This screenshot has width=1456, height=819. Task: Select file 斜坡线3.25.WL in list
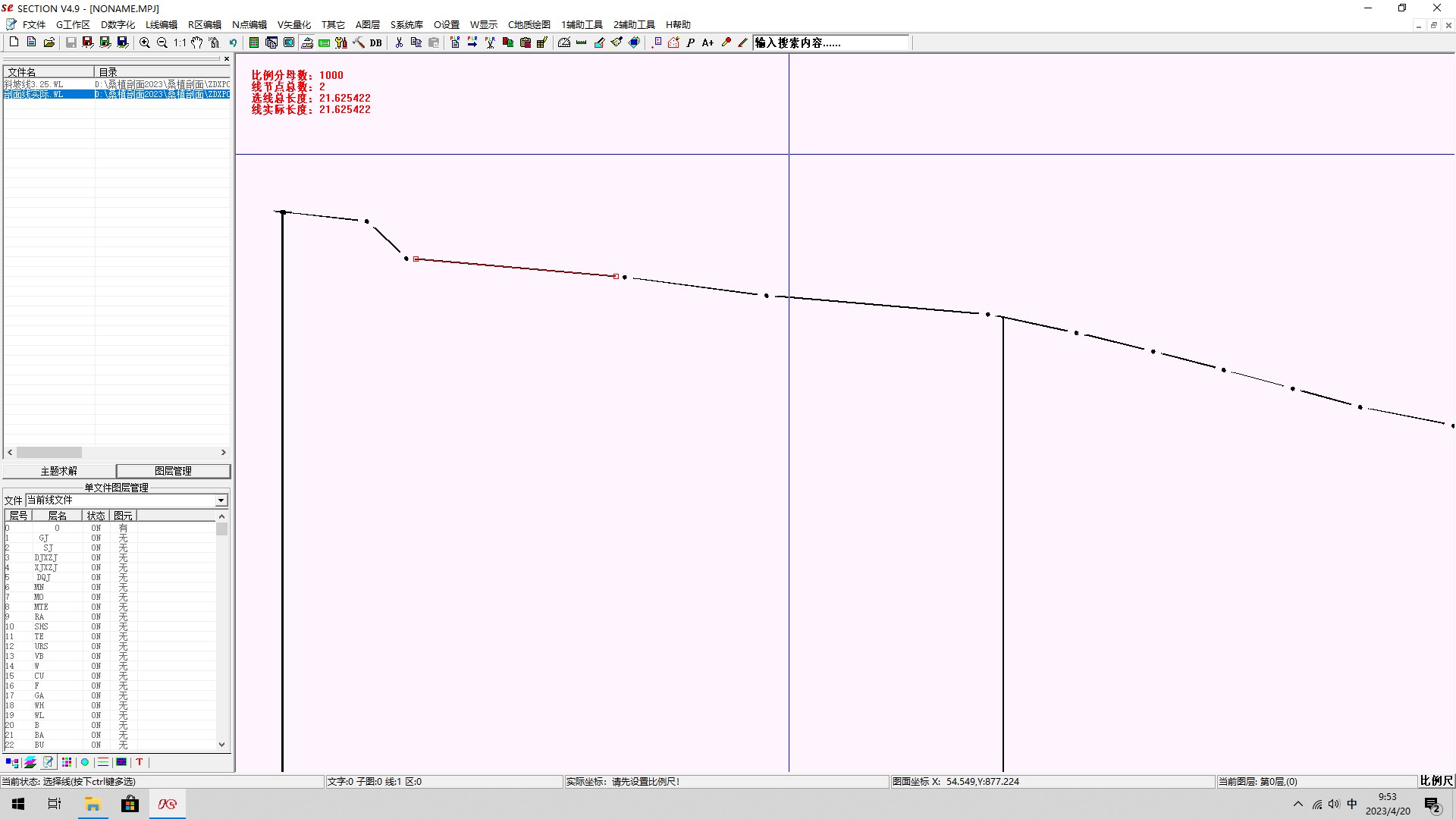click(x=117, y=84)
